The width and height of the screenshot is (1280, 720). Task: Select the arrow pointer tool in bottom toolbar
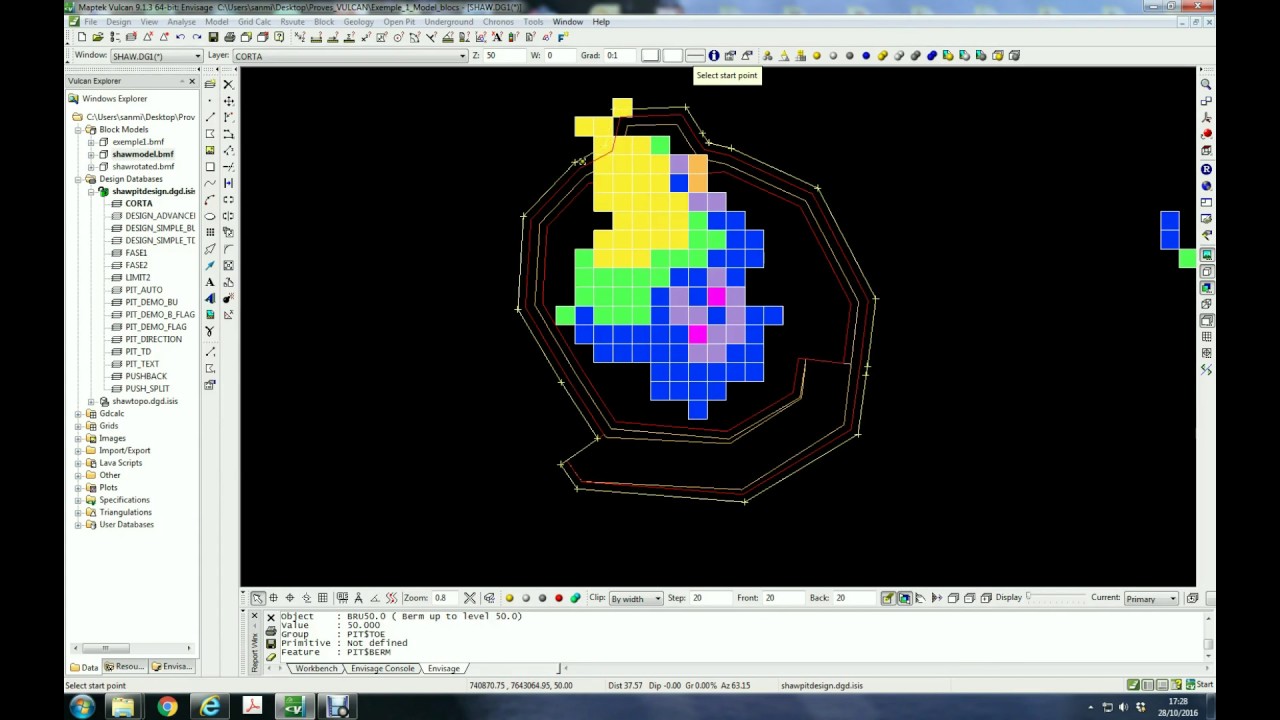[257, 598]
